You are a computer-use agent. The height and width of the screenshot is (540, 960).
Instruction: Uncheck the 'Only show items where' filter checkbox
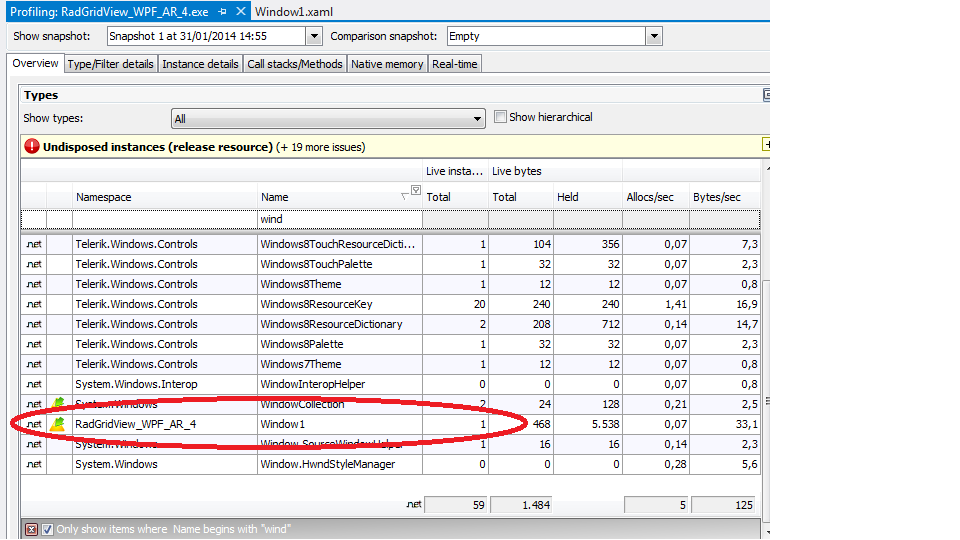coord(47,529)
